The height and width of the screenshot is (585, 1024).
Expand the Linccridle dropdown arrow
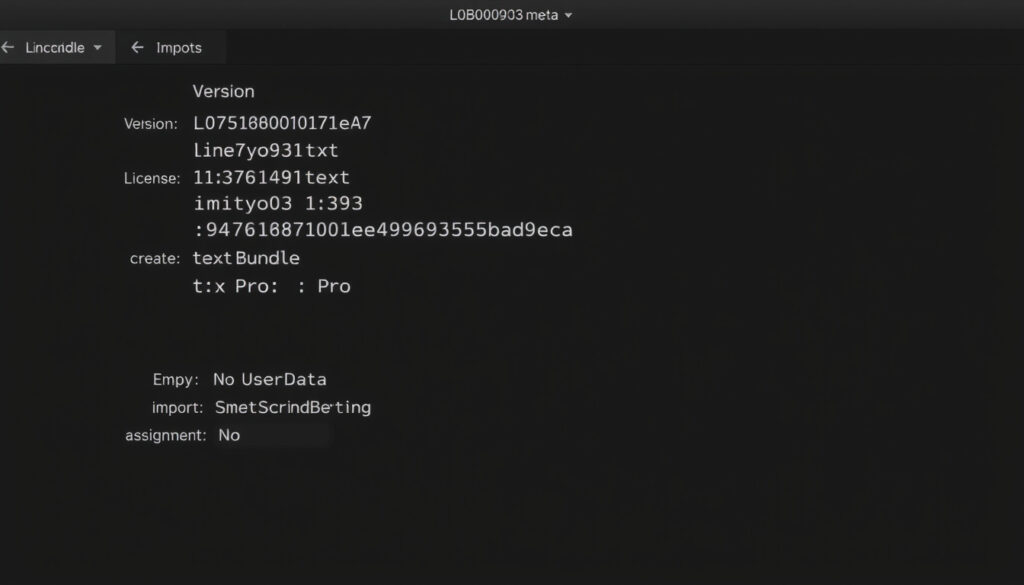click(97, 48)
